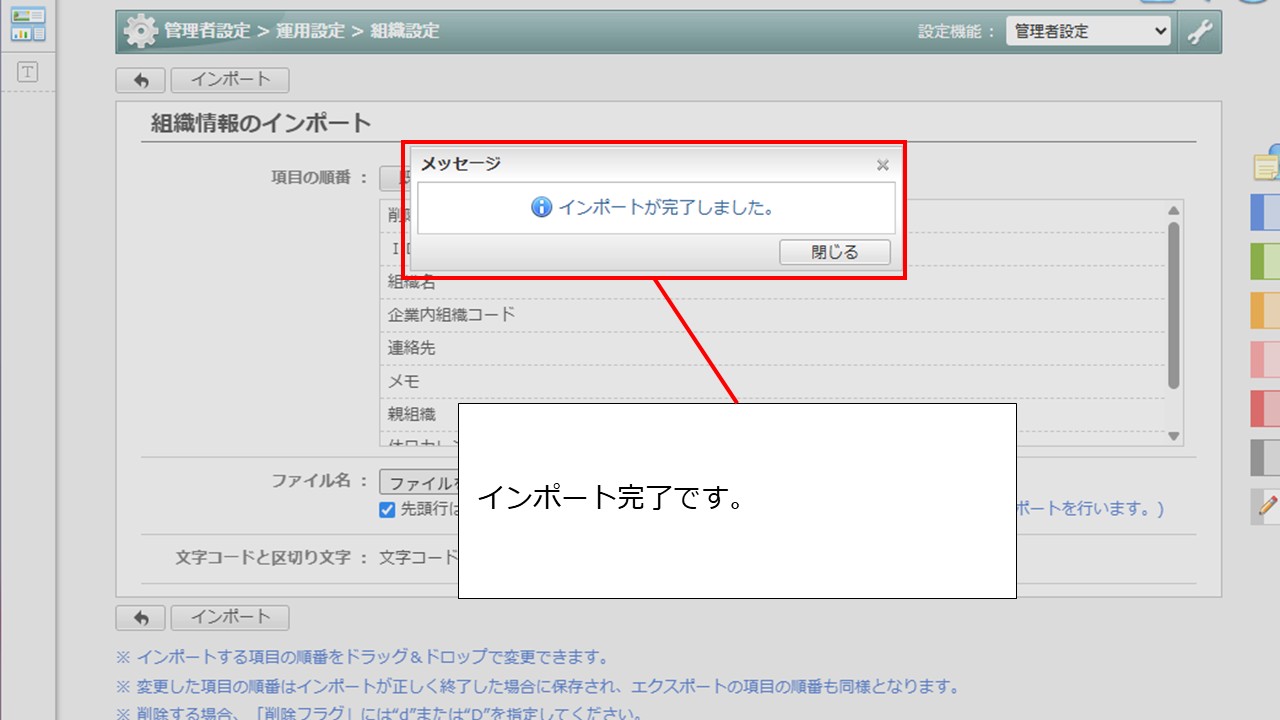Open the dashboard layout icon in left sidebar
The image size is (1280, 720).
(x=28, y=25)
